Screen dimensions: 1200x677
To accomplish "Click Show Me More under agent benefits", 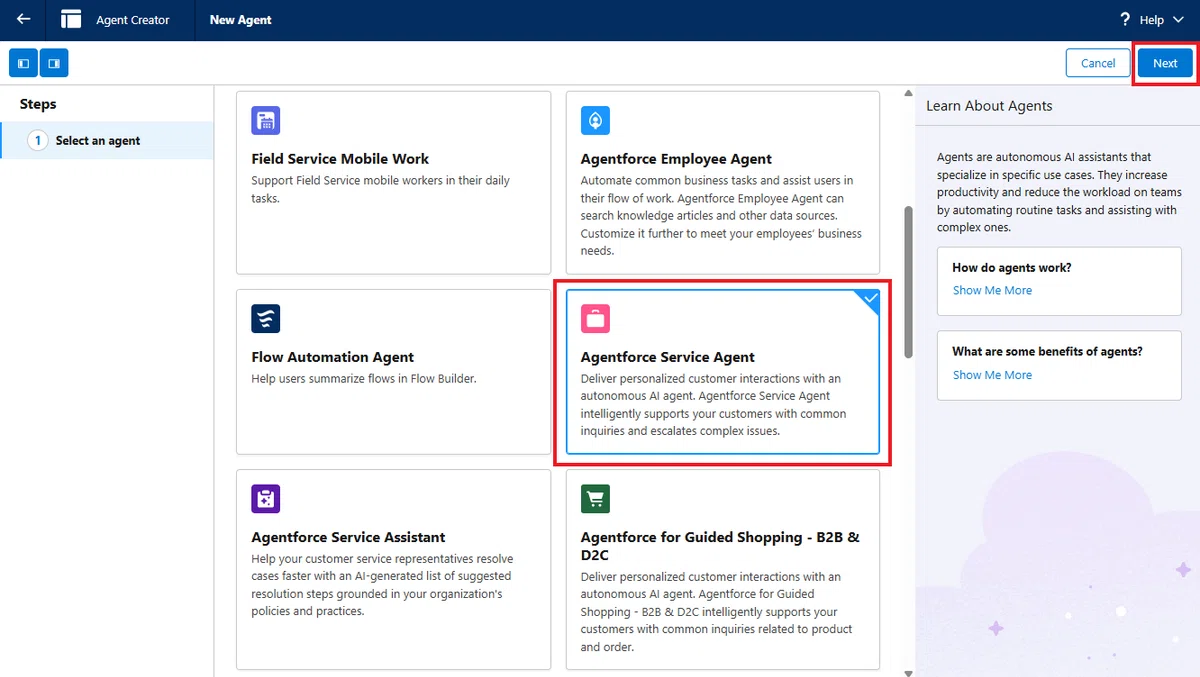I will 992,375.
